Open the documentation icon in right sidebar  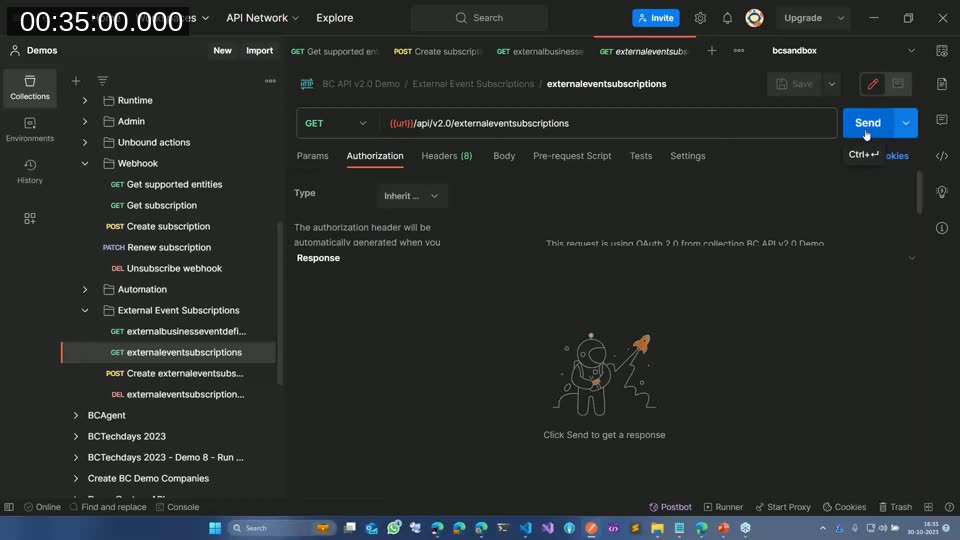(x=942, y=84)
